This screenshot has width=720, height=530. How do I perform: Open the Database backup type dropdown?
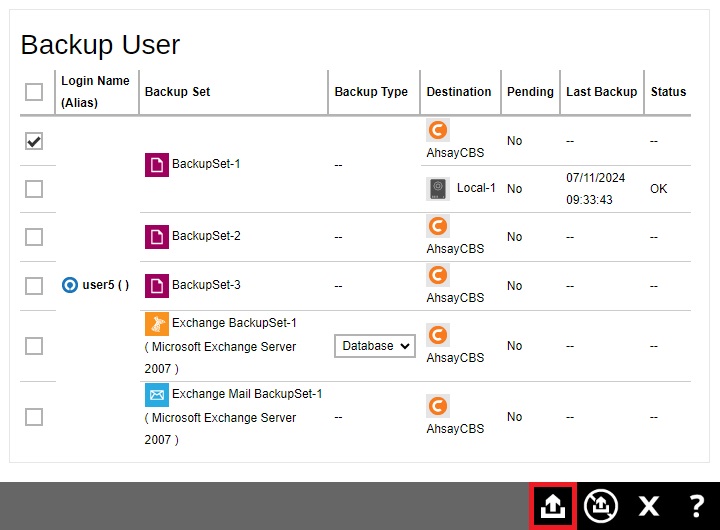point(375,346)
